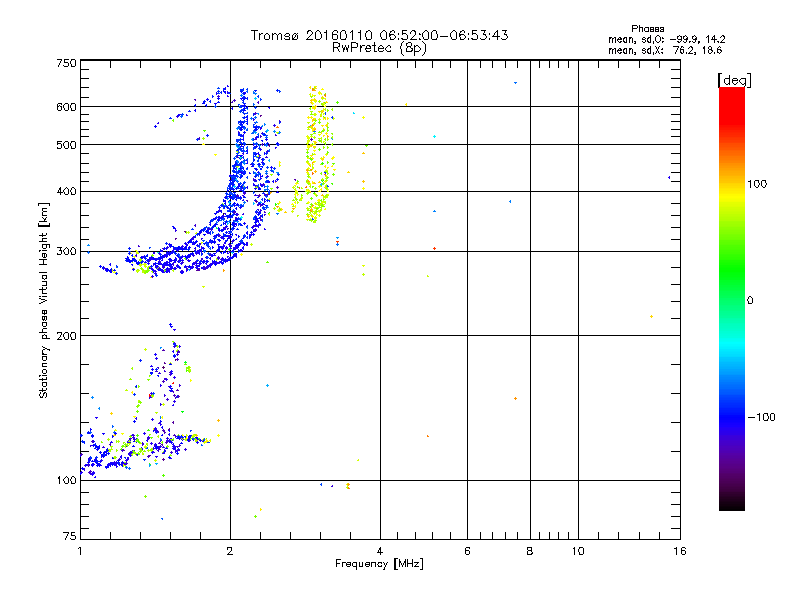The width and height of the screenshot is (800, 600).
Task: Click the x-axis '16' tick label
Action: [x=680, y=551]
